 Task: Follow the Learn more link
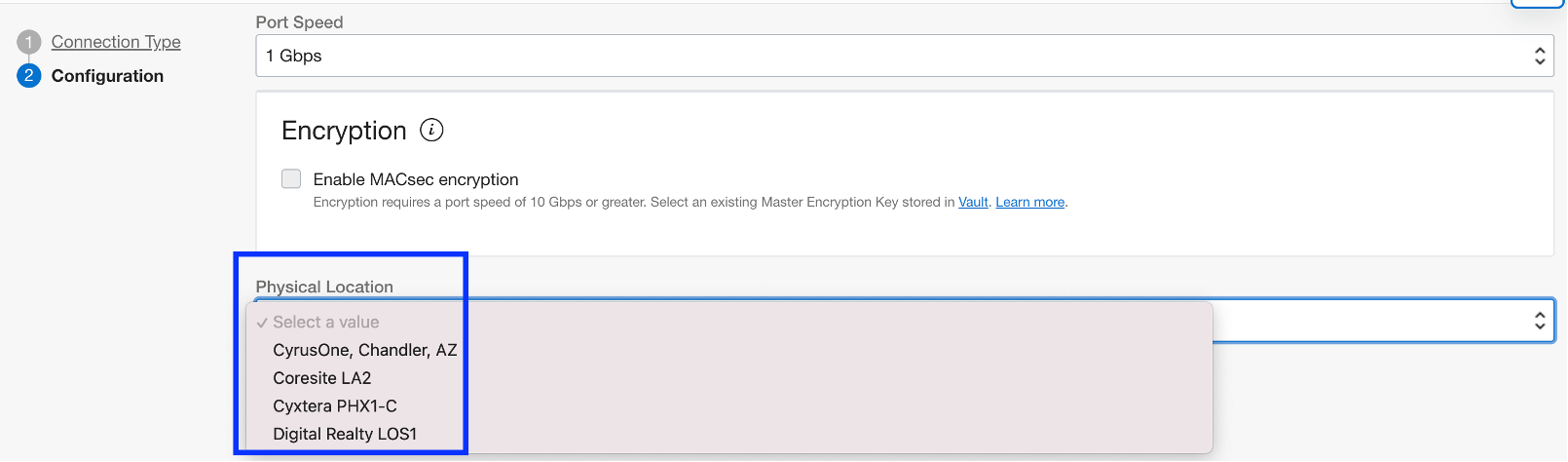tap(1029, 203)
